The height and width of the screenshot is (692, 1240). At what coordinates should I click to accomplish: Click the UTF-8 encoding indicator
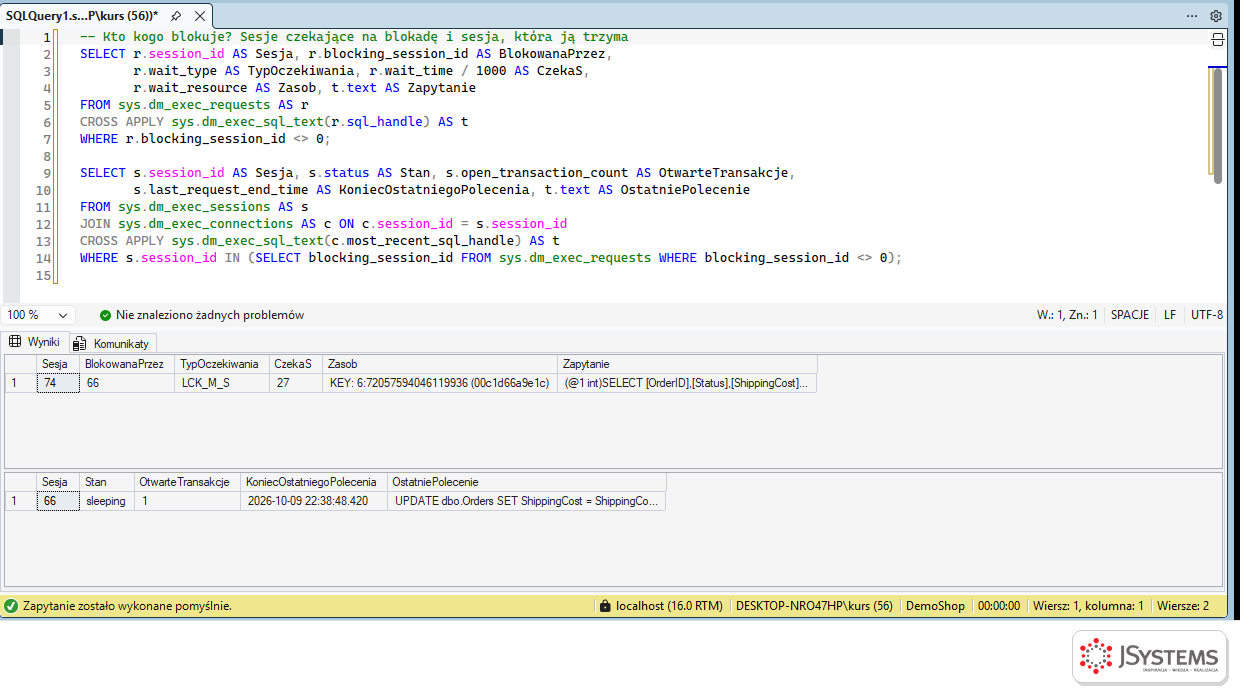pos(1207,315)
